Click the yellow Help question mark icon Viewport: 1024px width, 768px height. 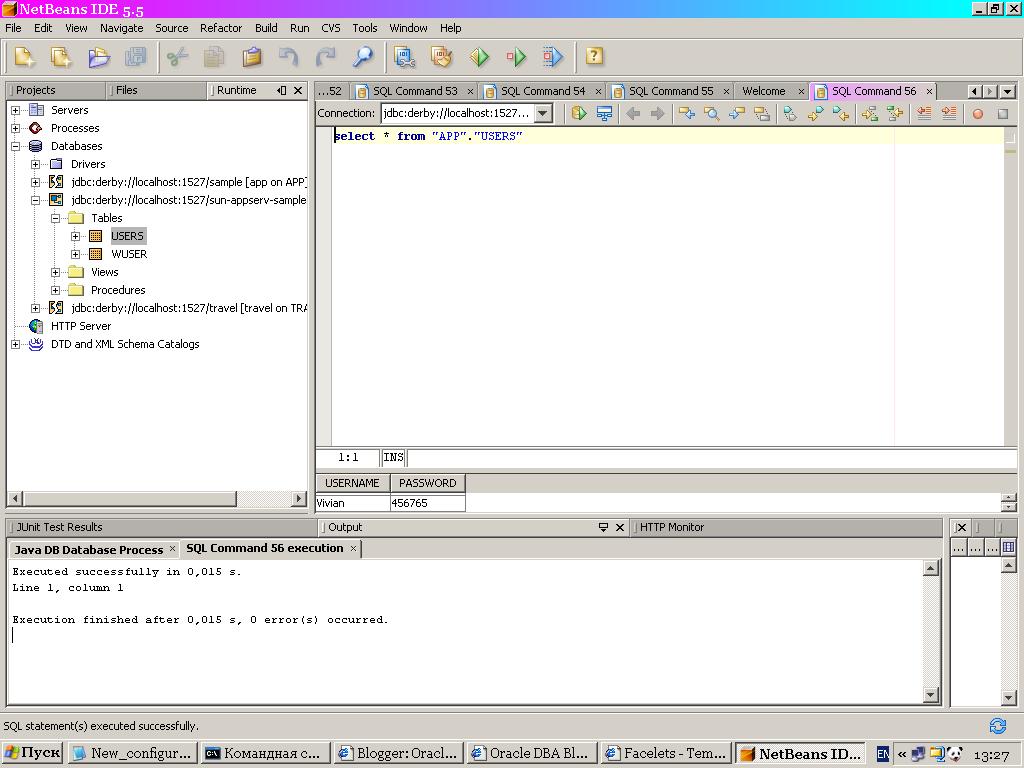pos(594,56)
